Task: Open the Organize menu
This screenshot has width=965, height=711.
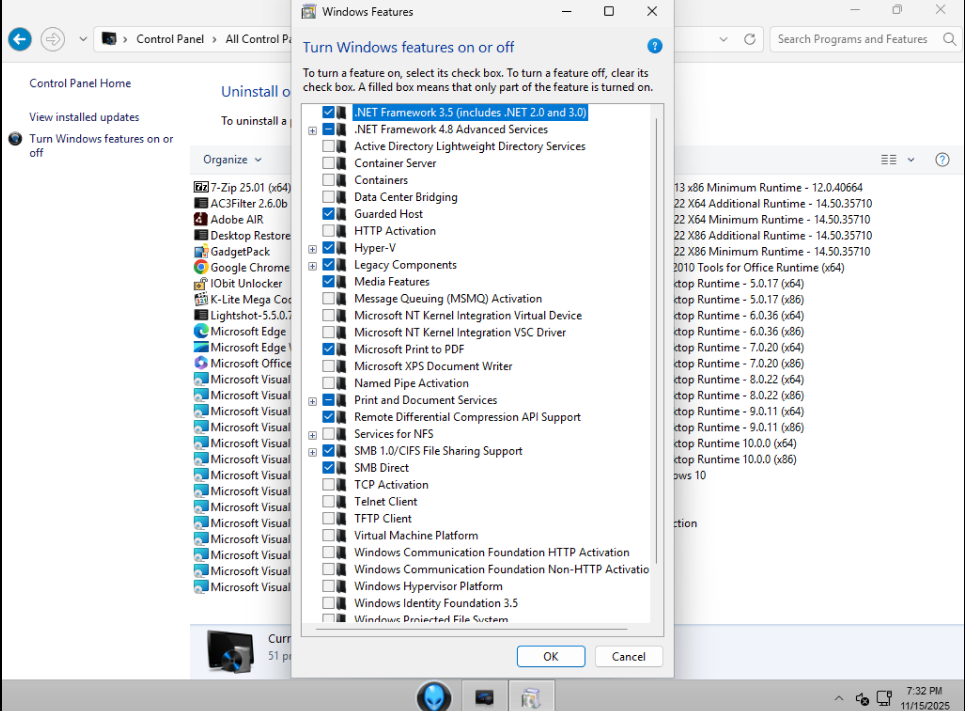Action: click(x=232, y=160)
